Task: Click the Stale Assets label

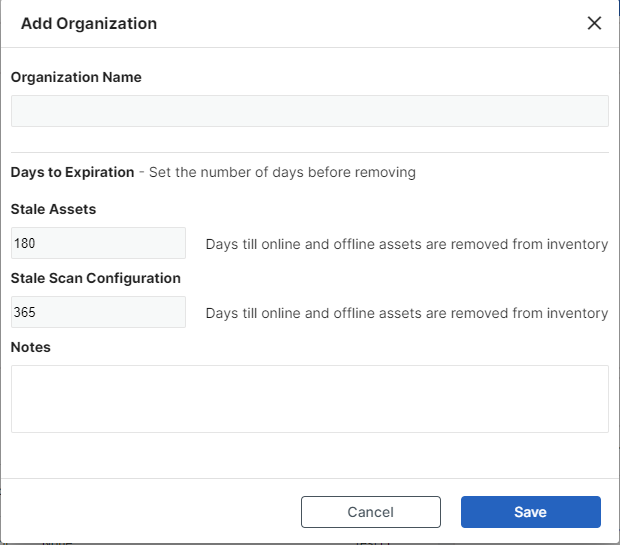Action: tap(53, 209)
